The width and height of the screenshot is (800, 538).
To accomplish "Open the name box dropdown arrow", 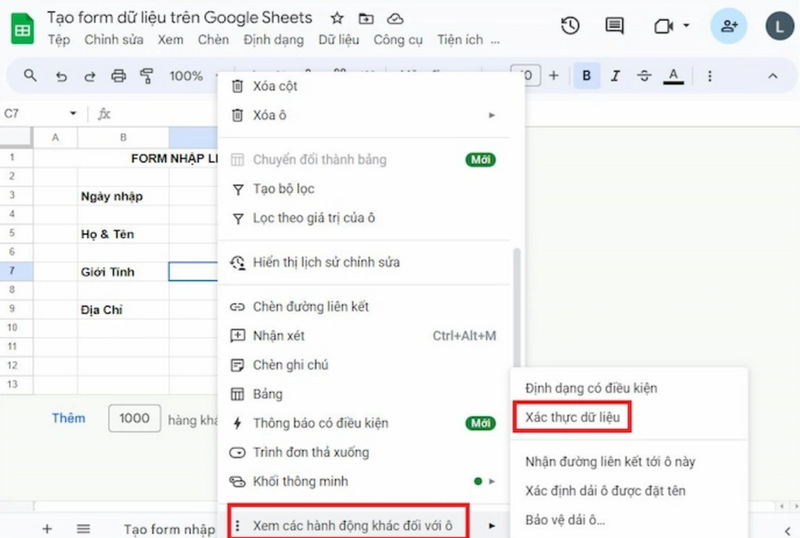I will tap(73, 113).
